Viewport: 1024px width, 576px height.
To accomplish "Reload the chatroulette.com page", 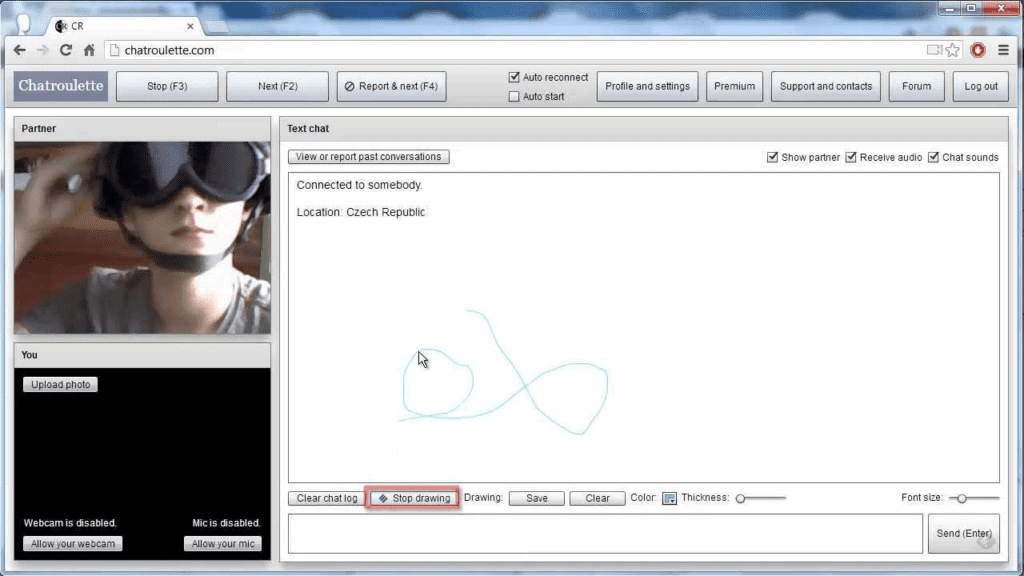I will [66, 50].
